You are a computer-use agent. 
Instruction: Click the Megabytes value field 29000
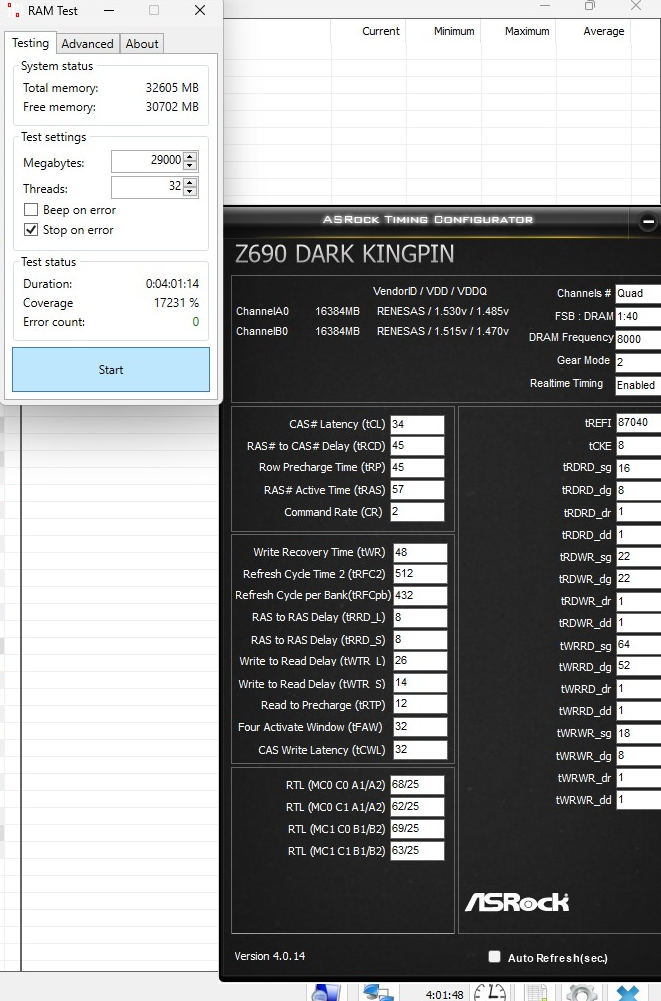point(148,161)
